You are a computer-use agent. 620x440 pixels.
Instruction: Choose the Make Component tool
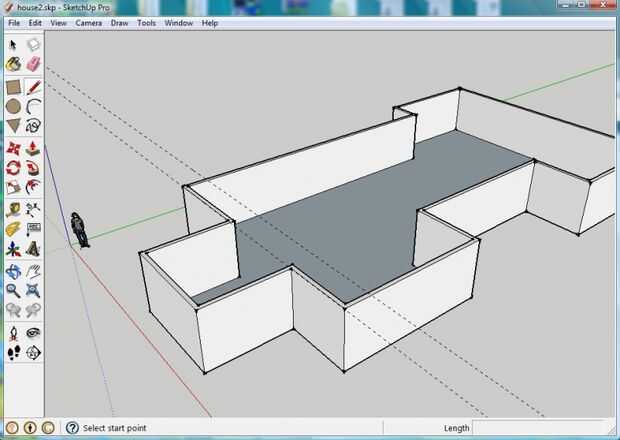click(33, 45)
